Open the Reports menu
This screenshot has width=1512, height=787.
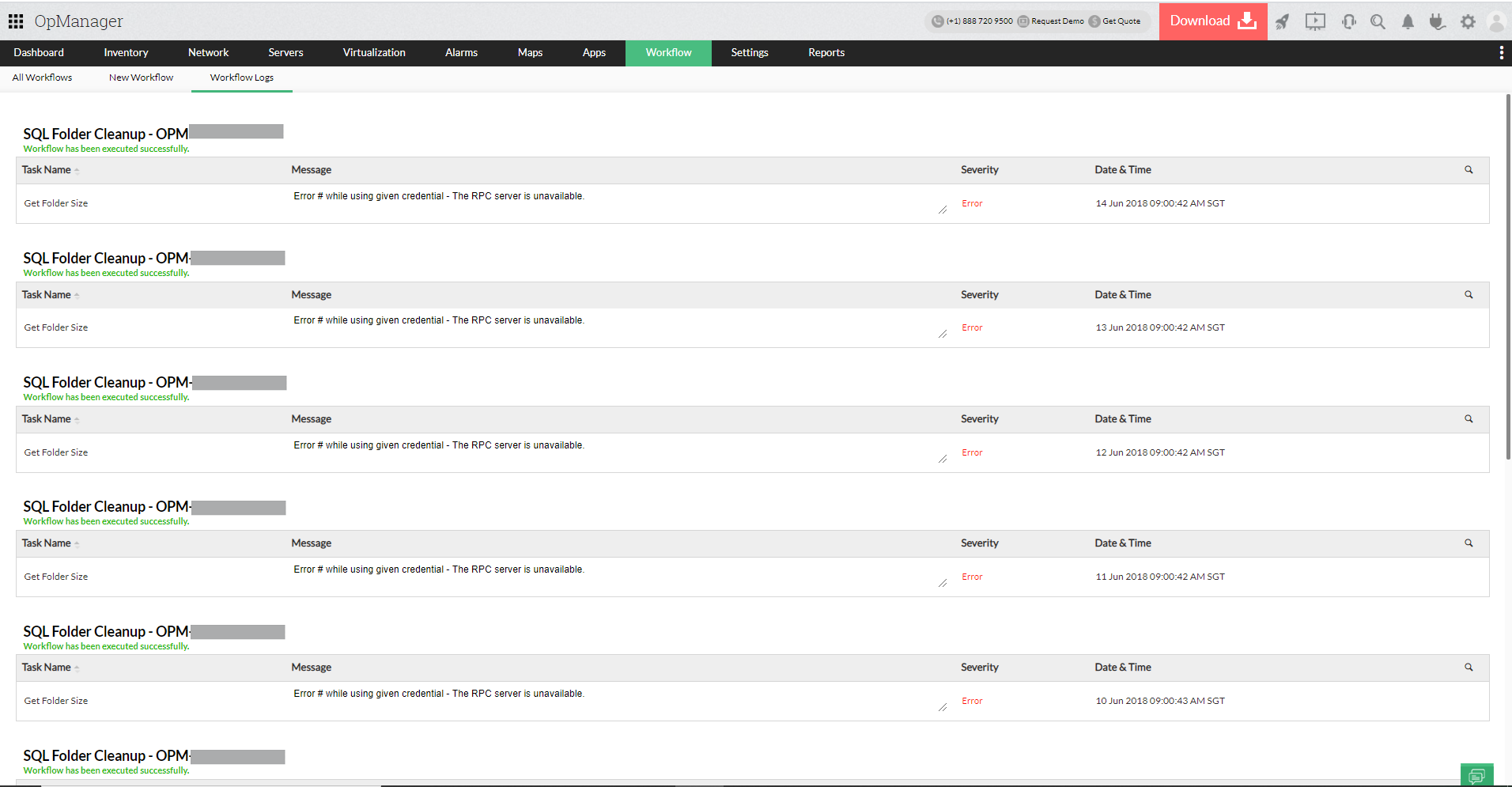826,53
